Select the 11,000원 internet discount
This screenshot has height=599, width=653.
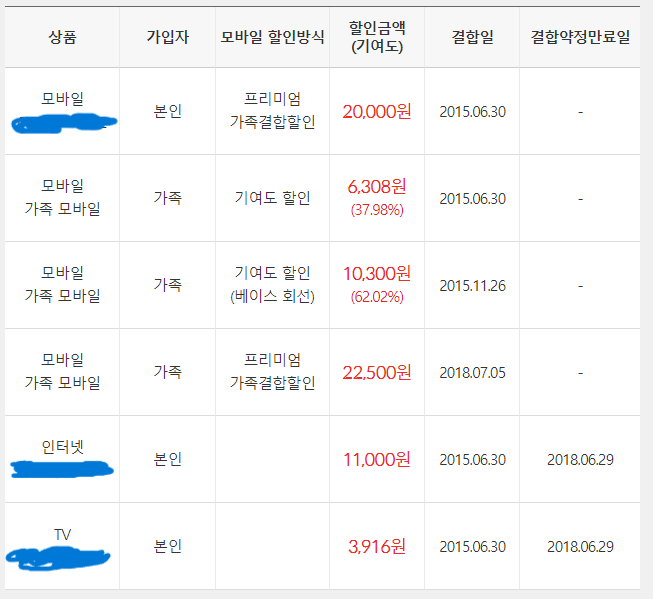click(377, 459)
